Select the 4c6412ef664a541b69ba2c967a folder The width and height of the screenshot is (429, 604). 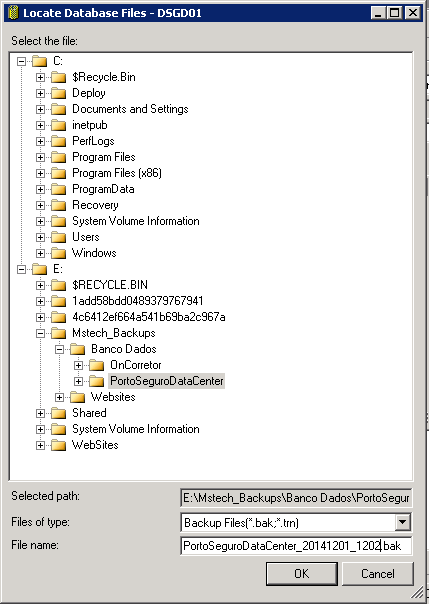pos(149,317)
